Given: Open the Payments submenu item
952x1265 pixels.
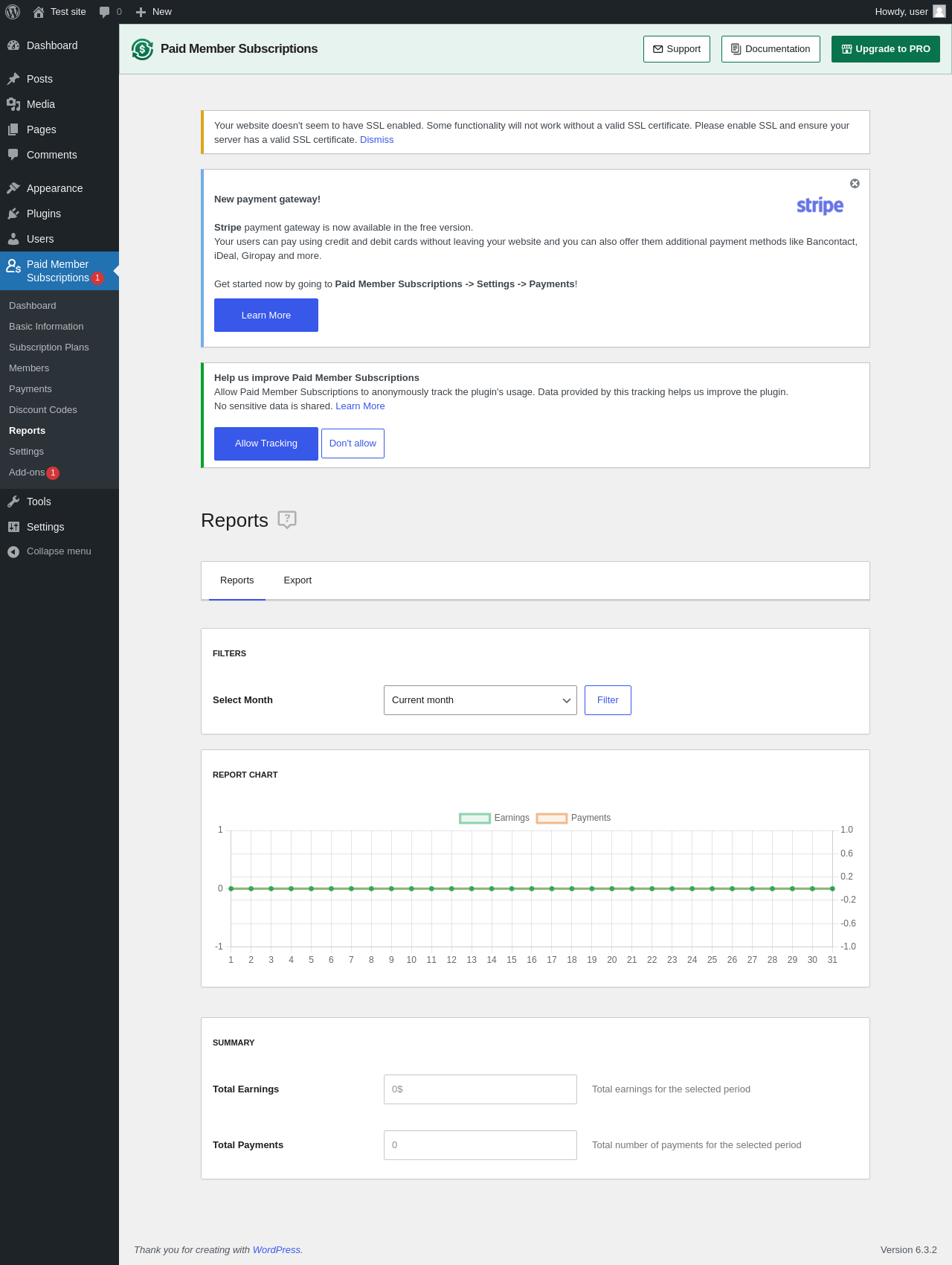Looking at the screenshot, I should click(30, 389).
